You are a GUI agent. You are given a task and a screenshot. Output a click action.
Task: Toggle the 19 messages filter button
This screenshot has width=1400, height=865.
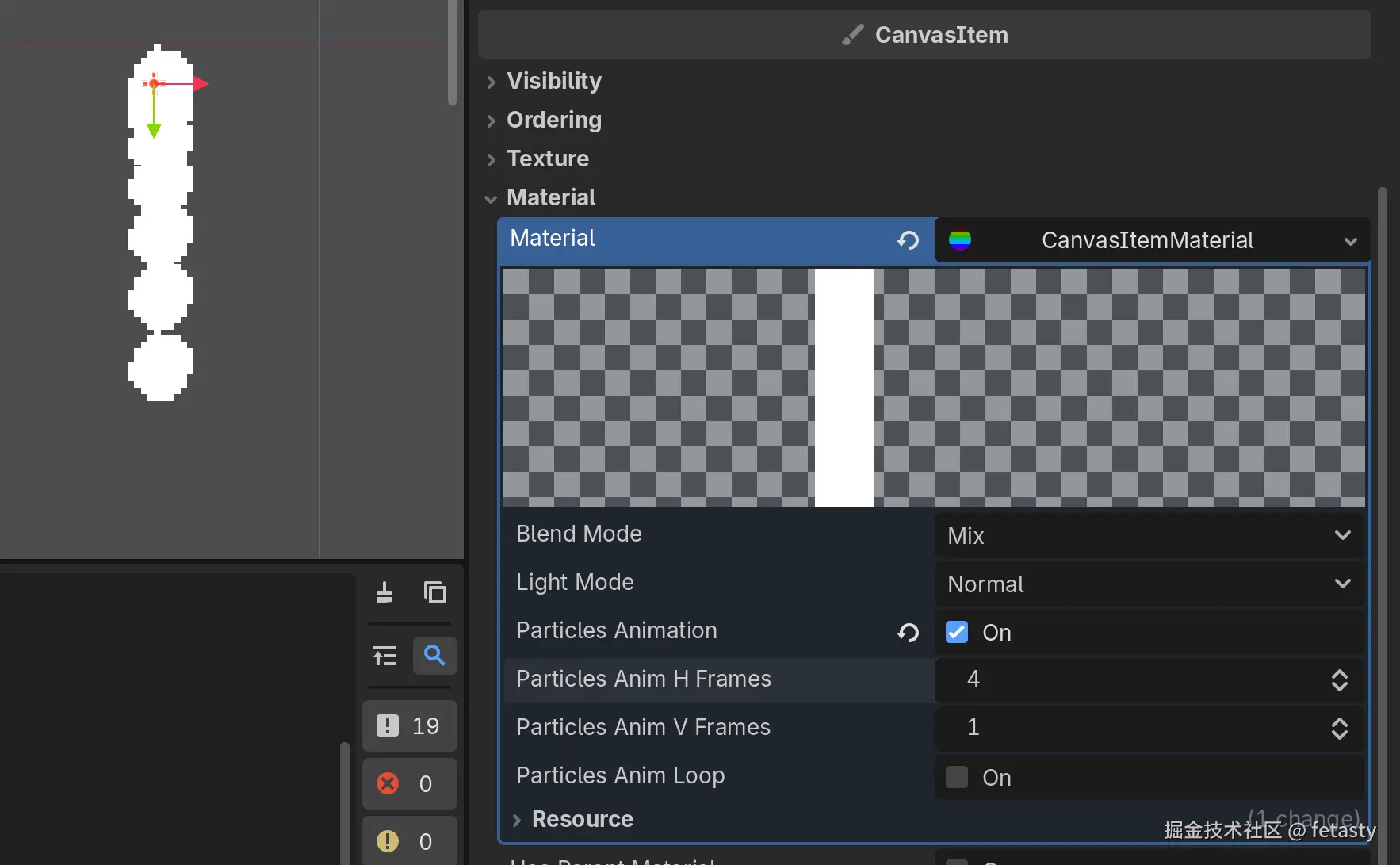click(x=409, y=725)
